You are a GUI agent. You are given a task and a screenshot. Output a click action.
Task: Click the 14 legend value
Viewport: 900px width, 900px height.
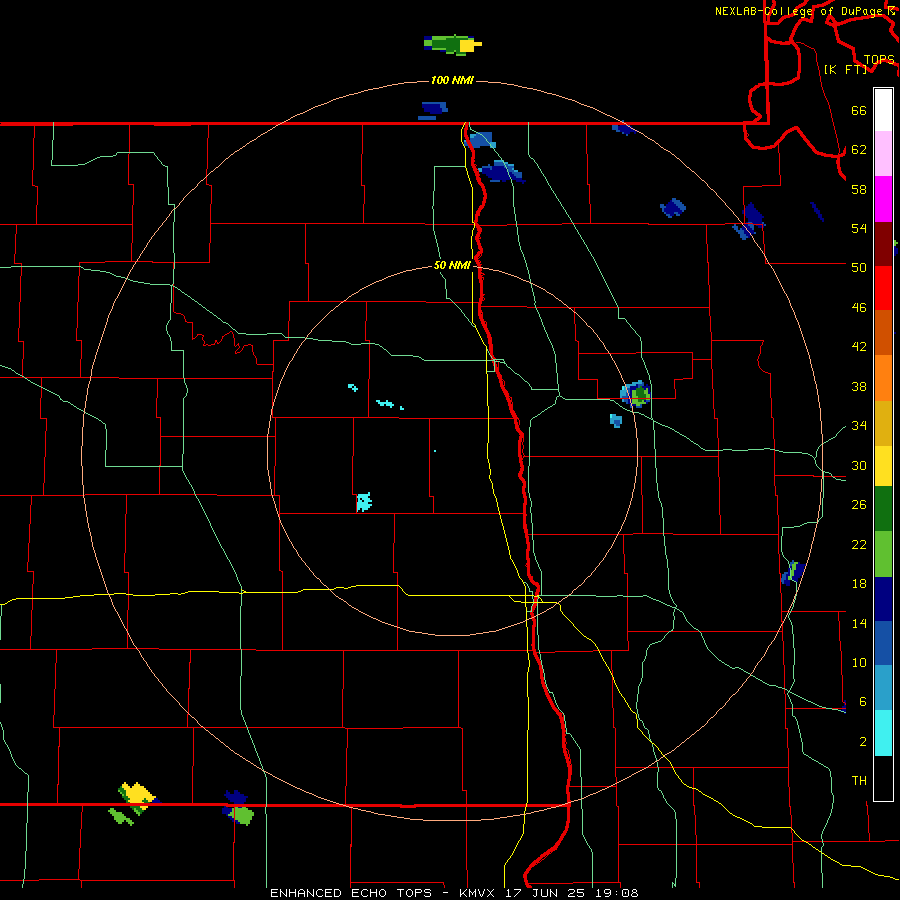859,623
